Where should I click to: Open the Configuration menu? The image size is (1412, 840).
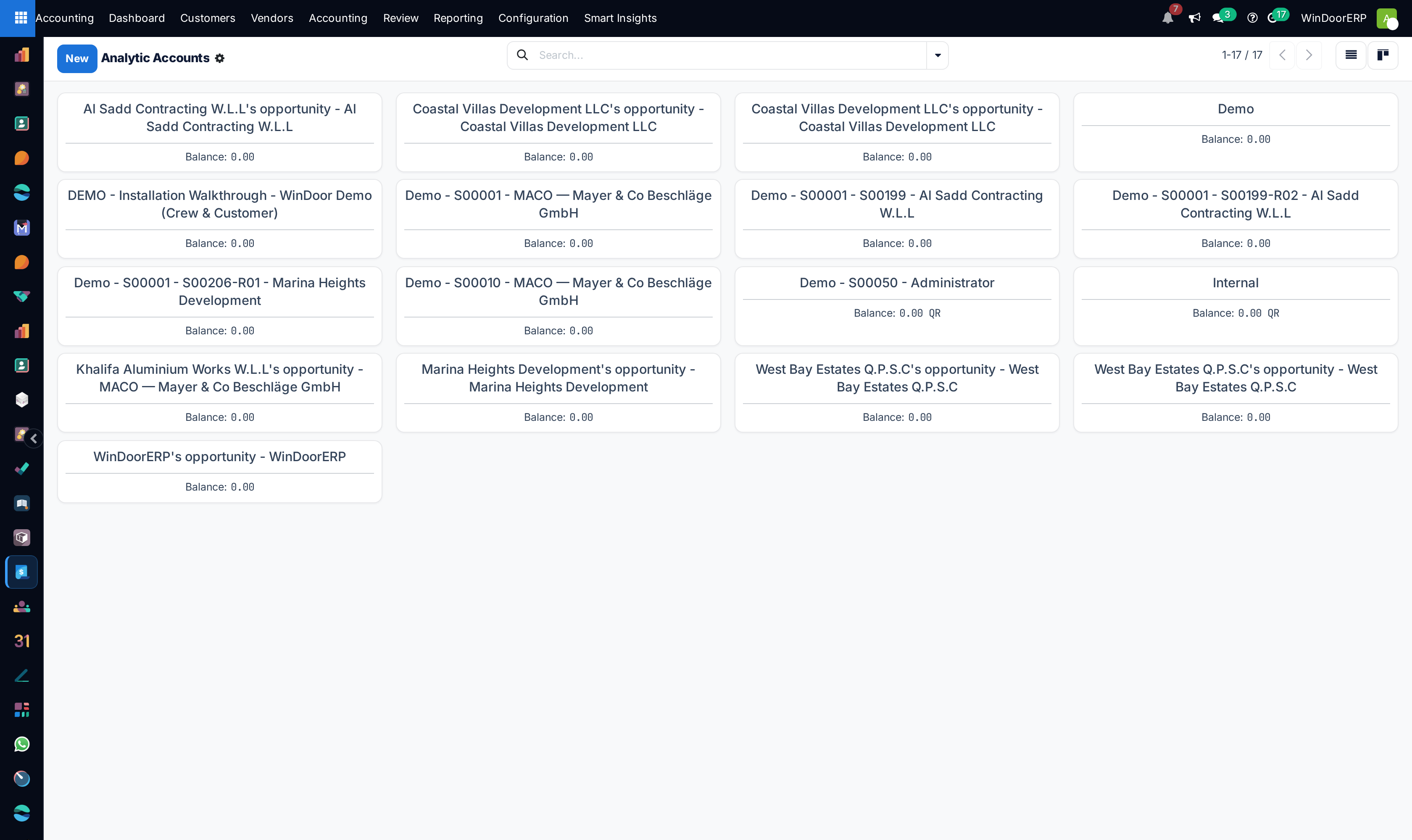pos(533,18)
